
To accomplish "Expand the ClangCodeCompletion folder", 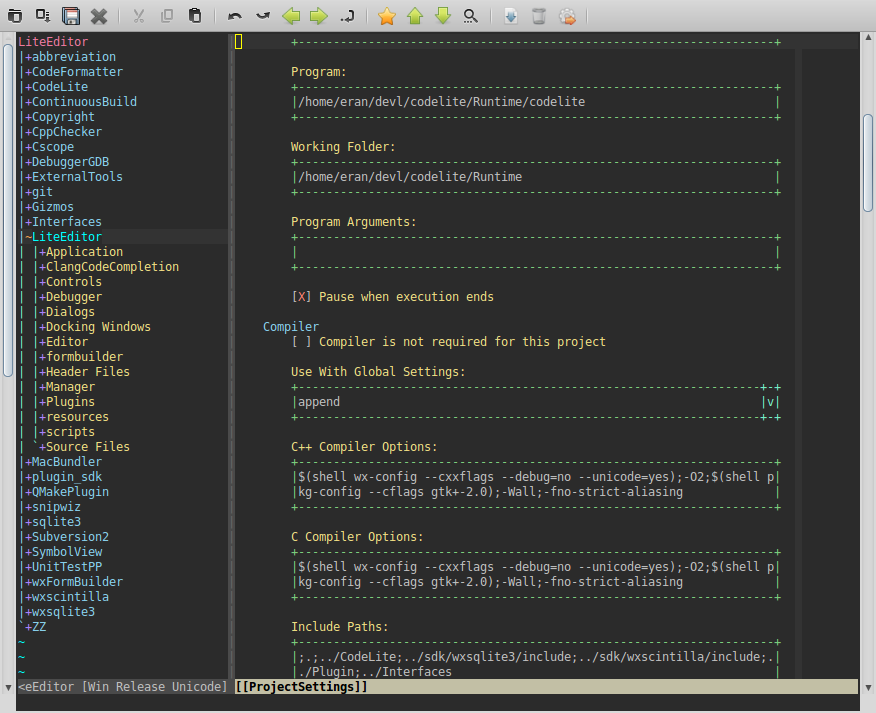I will point(42,267).
